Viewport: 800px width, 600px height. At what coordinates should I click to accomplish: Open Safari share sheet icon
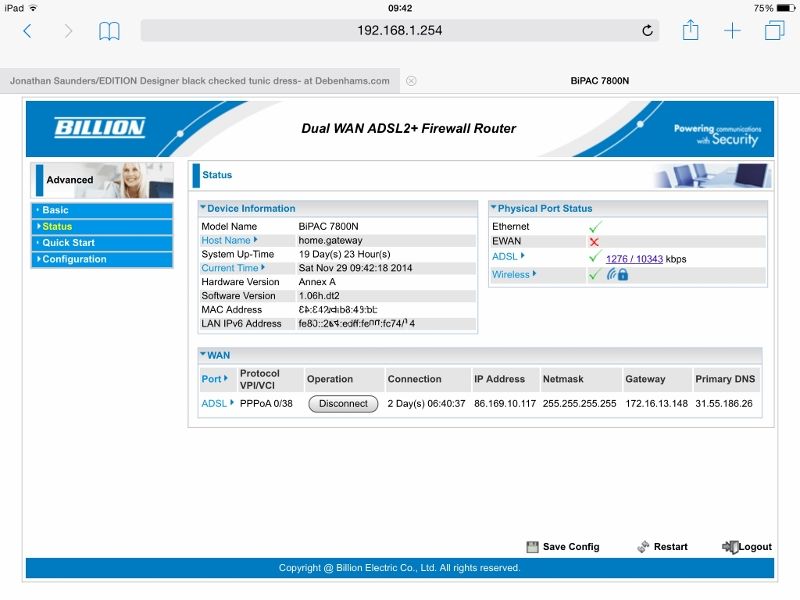pyautogui.click(x=690, y=30)
